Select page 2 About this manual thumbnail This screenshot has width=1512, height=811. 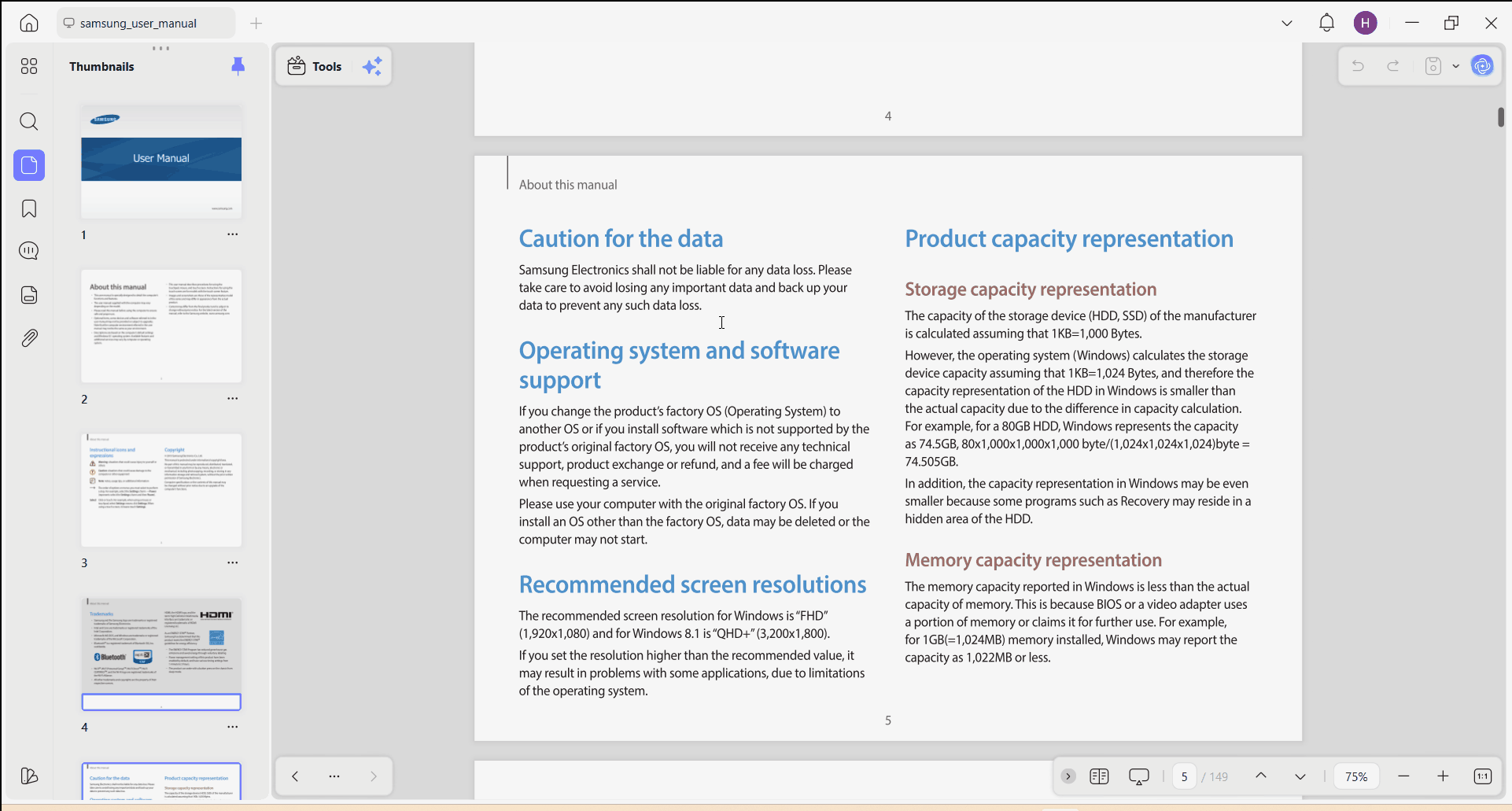click(x=161, y=326)
